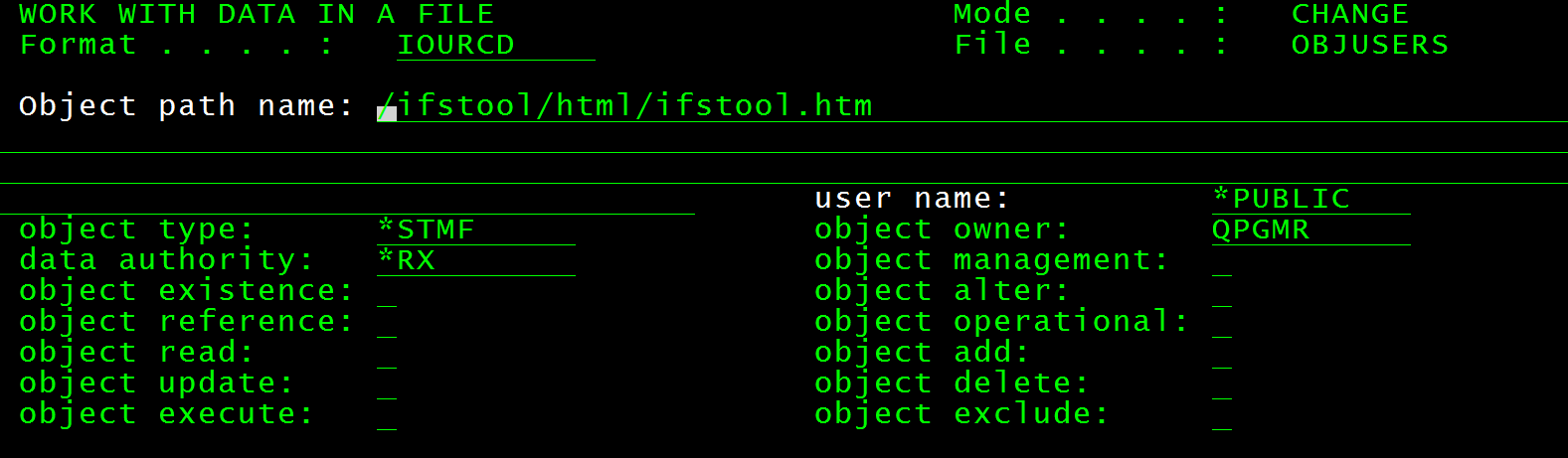The width and height of the screenshot is (1568, 458).
Task: Select the object add input field
Action: click(1222, 353)
